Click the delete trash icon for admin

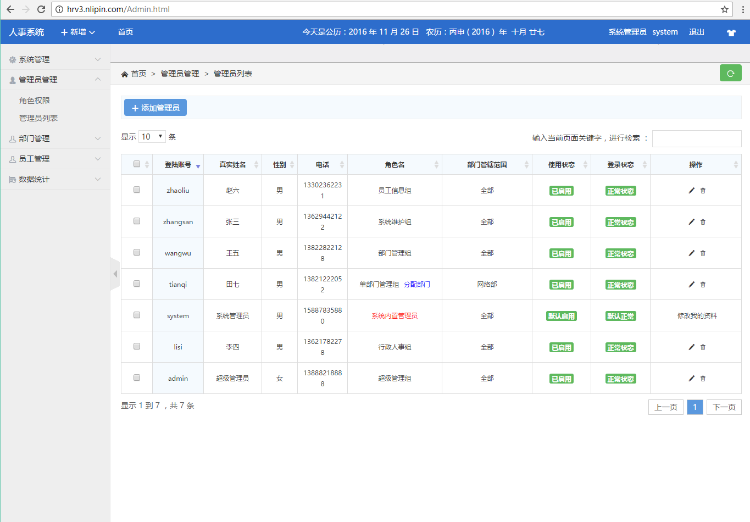[x=703, y=378]
